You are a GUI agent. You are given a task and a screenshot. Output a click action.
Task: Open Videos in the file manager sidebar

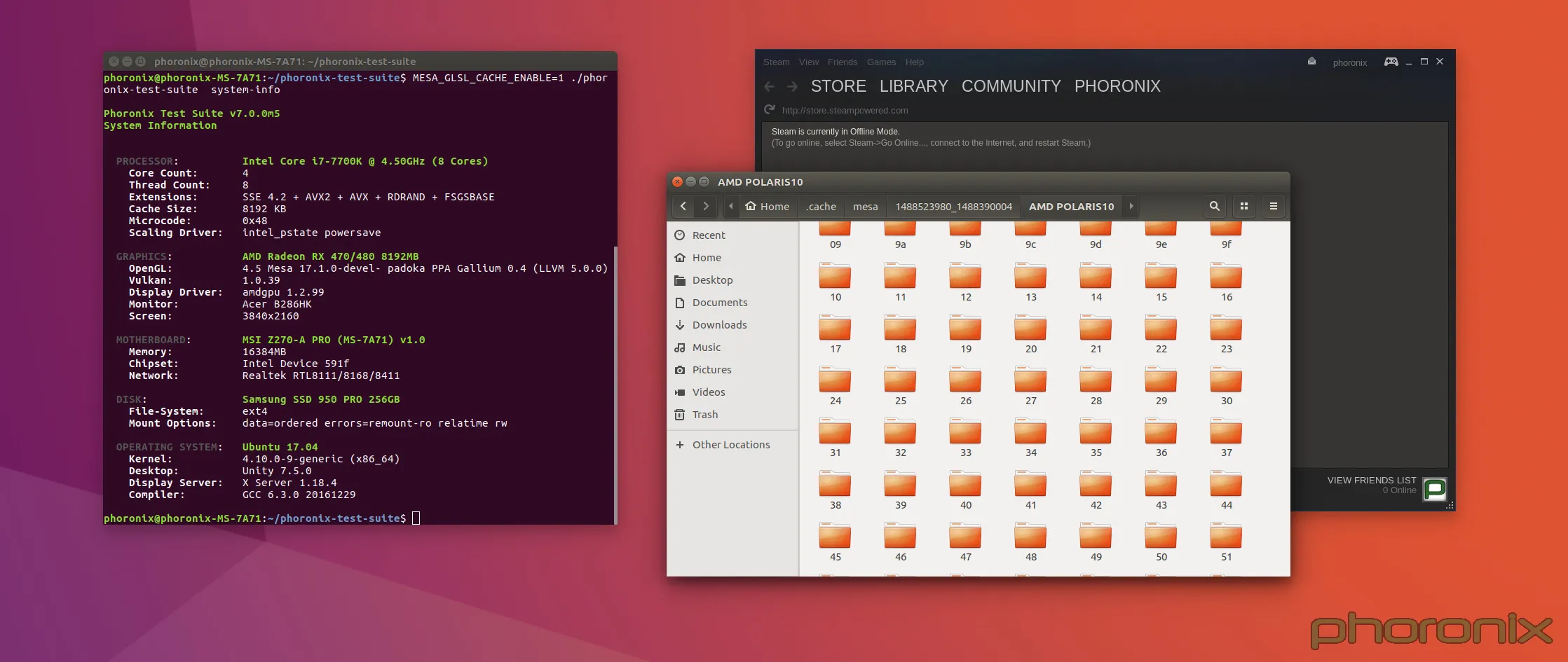(732, 392)
